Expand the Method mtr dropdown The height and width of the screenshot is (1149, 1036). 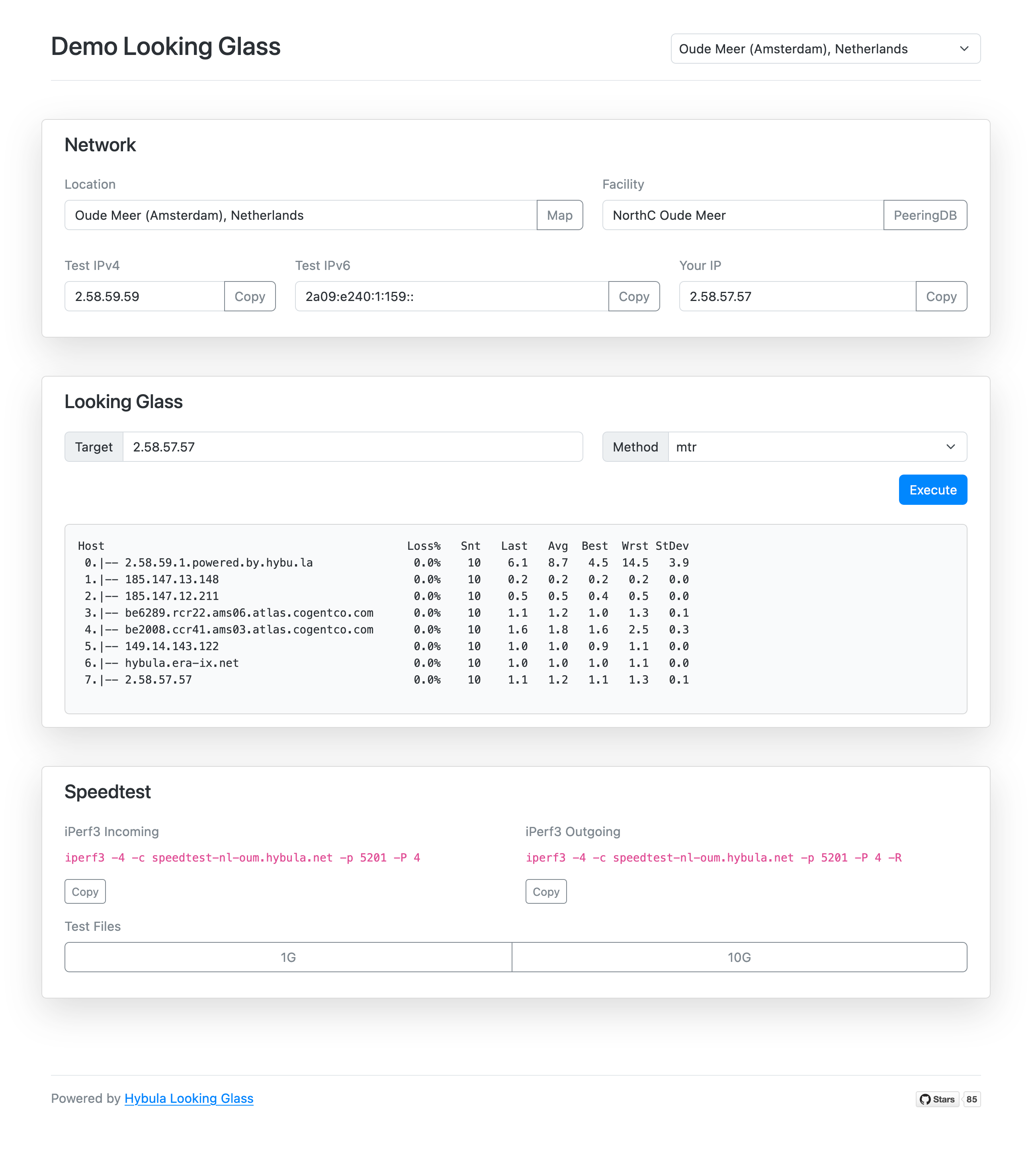coord(816,447)
